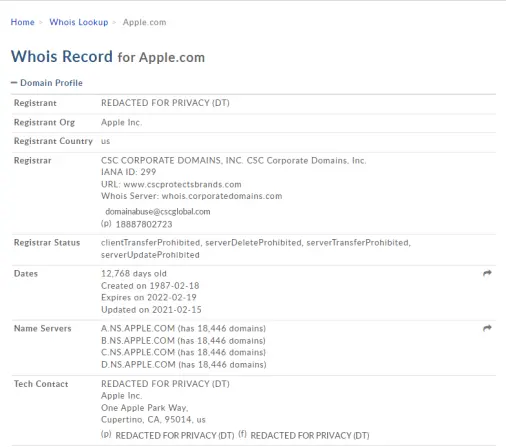506x447 pixels.
Task: Click the Name Servers row label
Action: [x=43, y=329]
